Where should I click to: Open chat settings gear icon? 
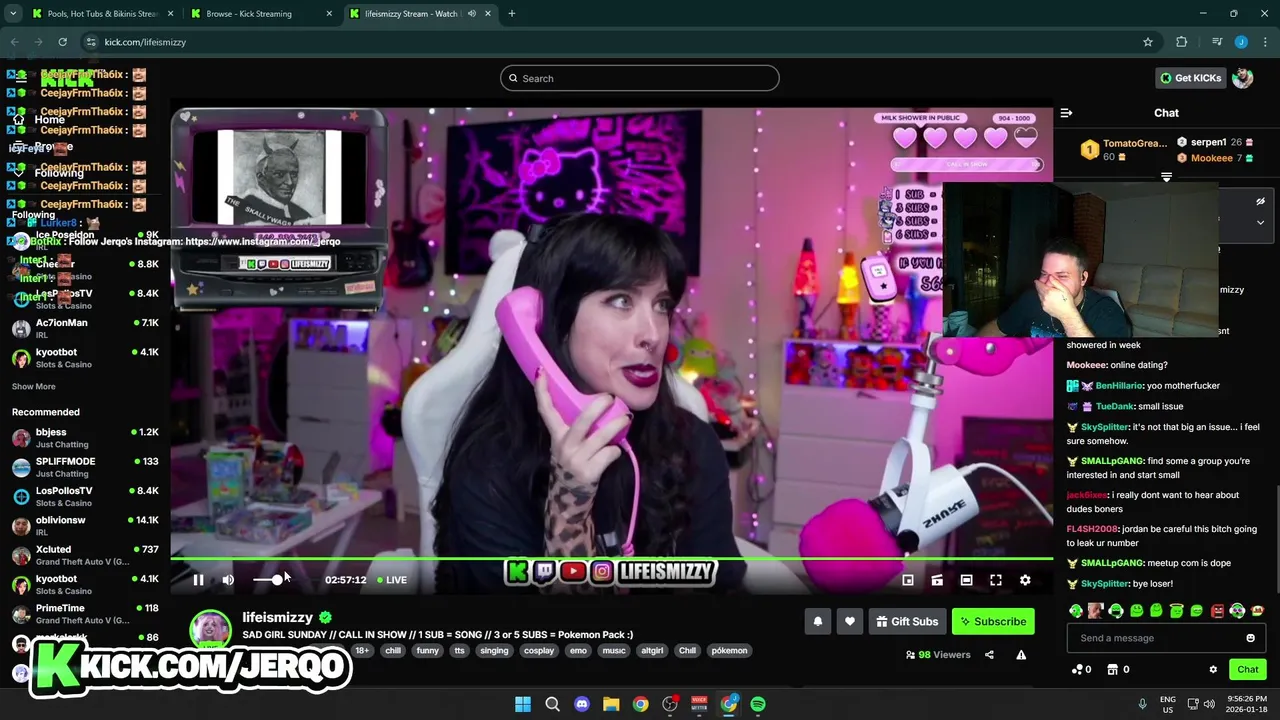tap(1213, 669)
